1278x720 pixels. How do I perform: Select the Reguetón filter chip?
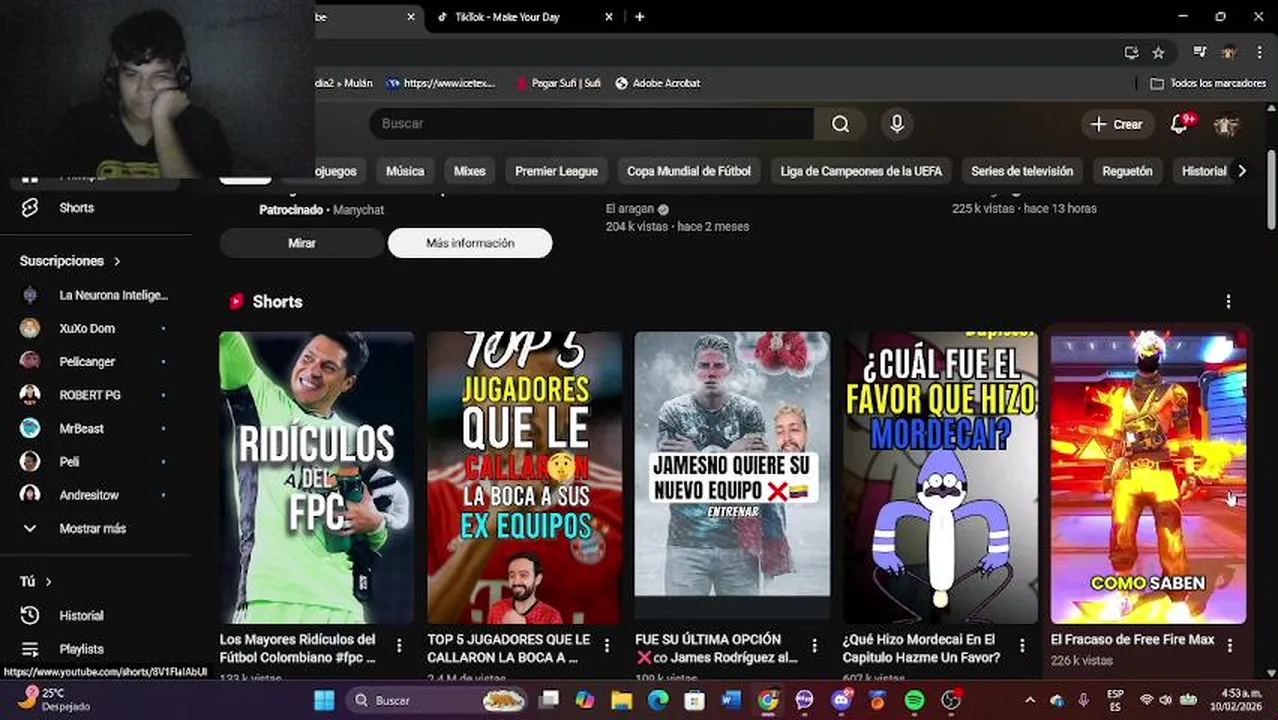pyautogui.click(x=1127, y=171)
